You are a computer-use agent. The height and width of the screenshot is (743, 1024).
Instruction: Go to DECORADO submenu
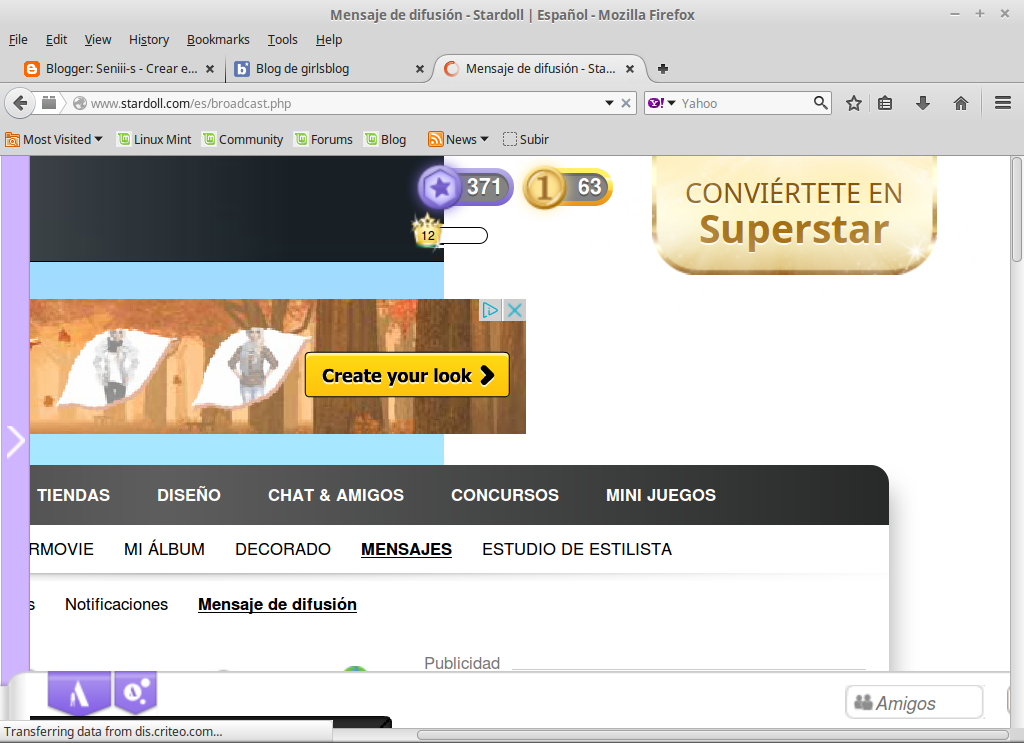coord(283,549)
